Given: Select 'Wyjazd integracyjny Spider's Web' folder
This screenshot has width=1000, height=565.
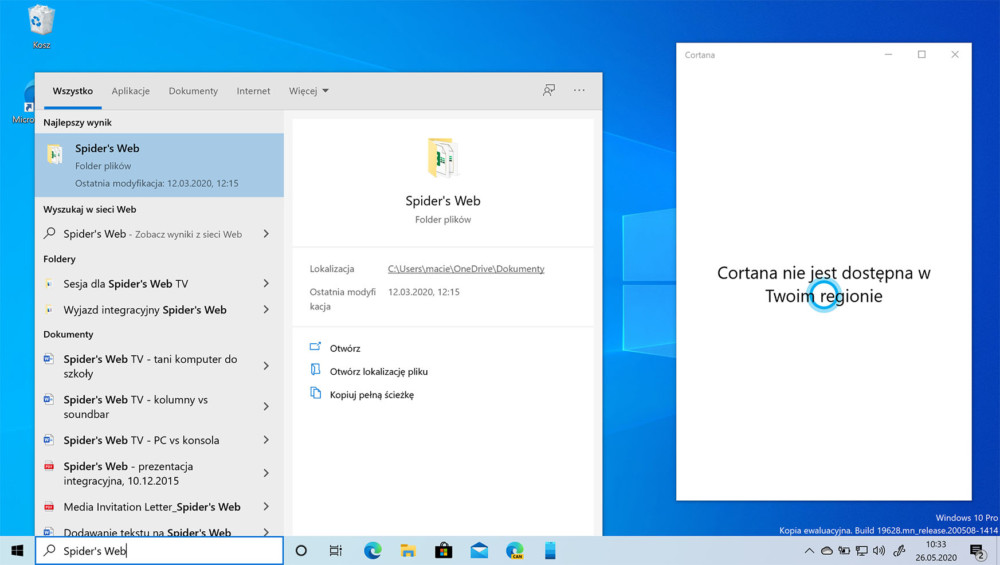Looking at the screenshot, I should pyautogui.click(x=146, y=310).
